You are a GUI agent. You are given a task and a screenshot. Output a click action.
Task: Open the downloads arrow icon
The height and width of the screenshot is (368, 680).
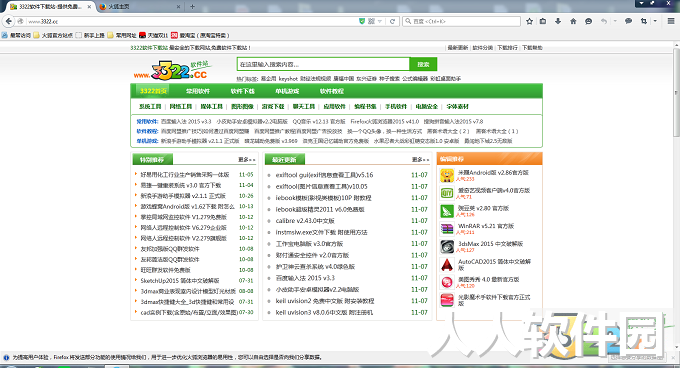coord(558,21)
